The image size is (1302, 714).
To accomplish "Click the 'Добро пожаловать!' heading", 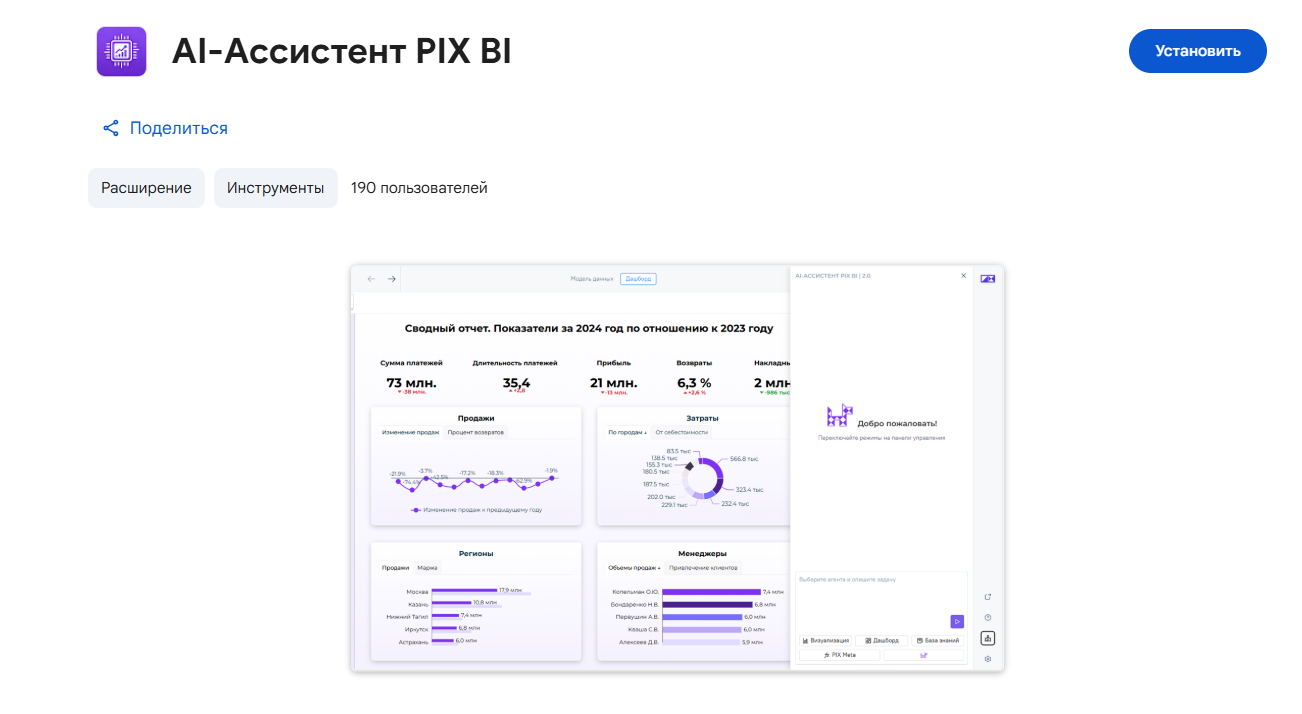I will pos(897,424).
